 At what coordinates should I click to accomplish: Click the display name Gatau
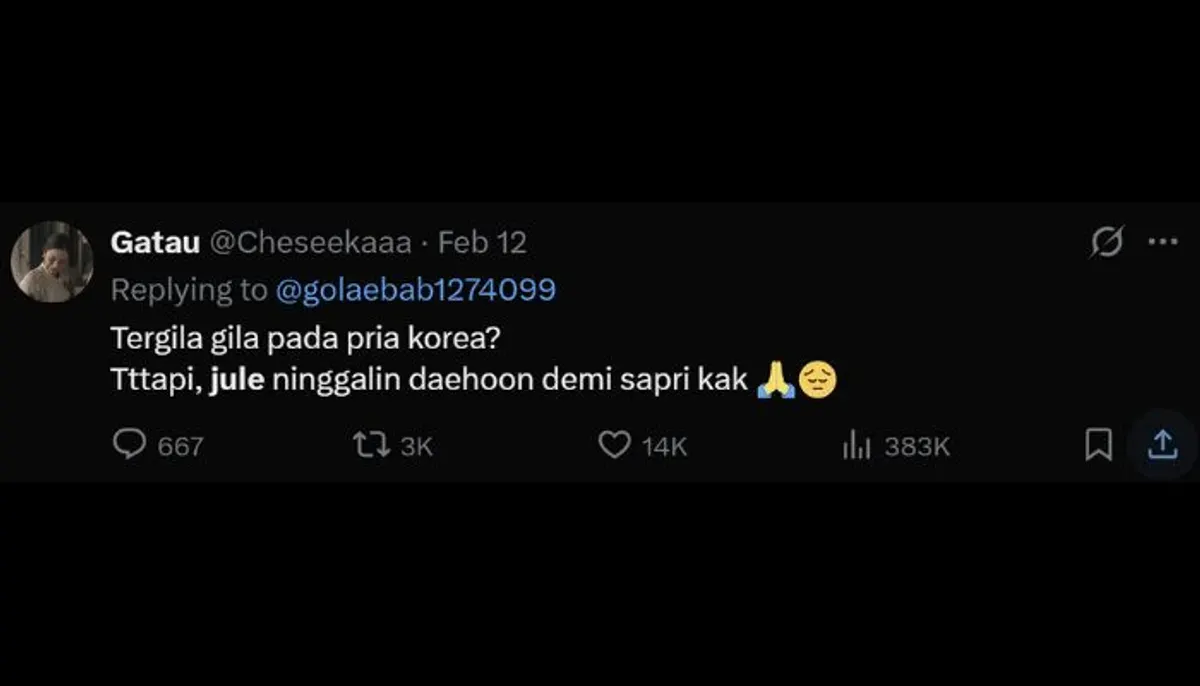tap(155, 242)
